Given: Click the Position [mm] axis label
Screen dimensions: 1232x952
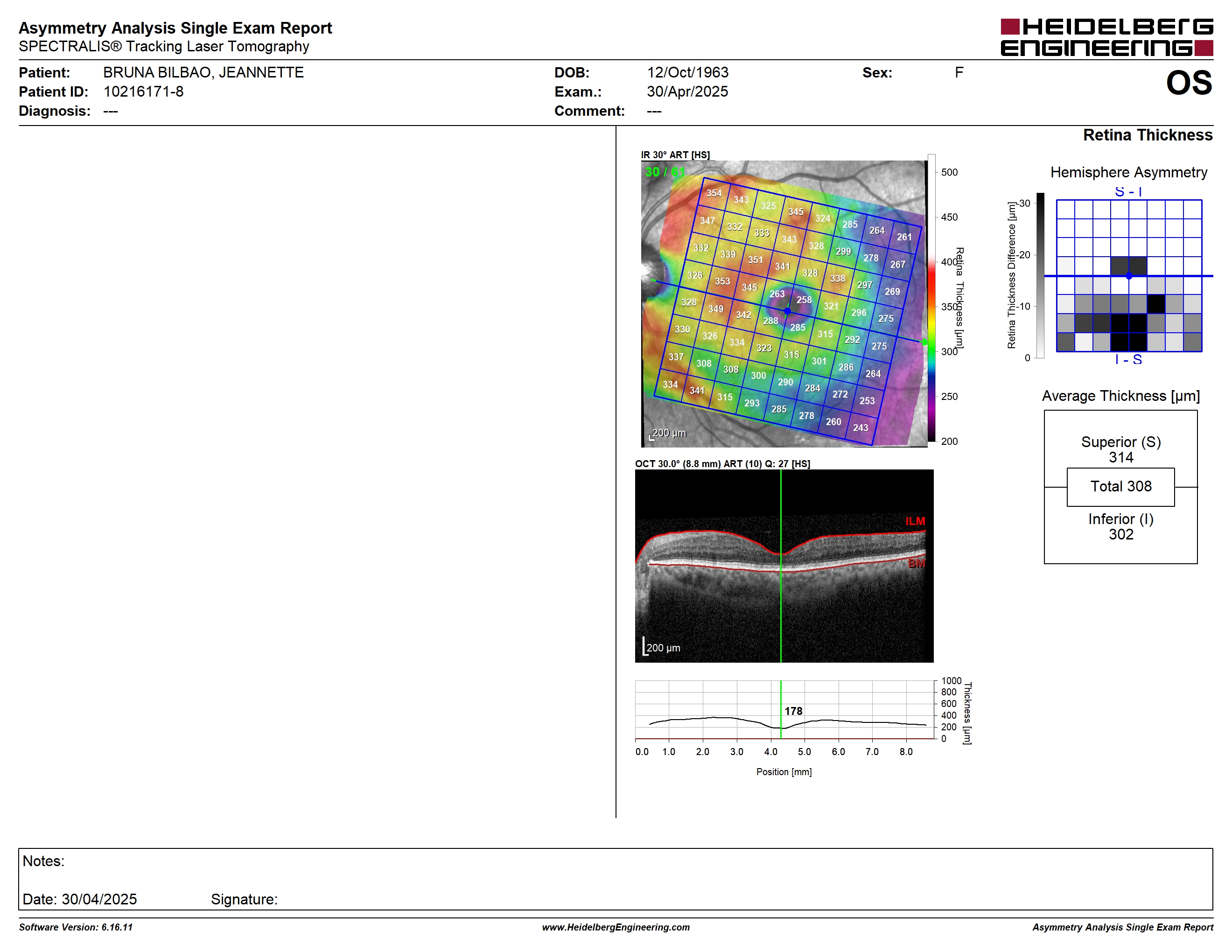Looking at the screenshot, I should pyautogui.click(x=784, y=772).
